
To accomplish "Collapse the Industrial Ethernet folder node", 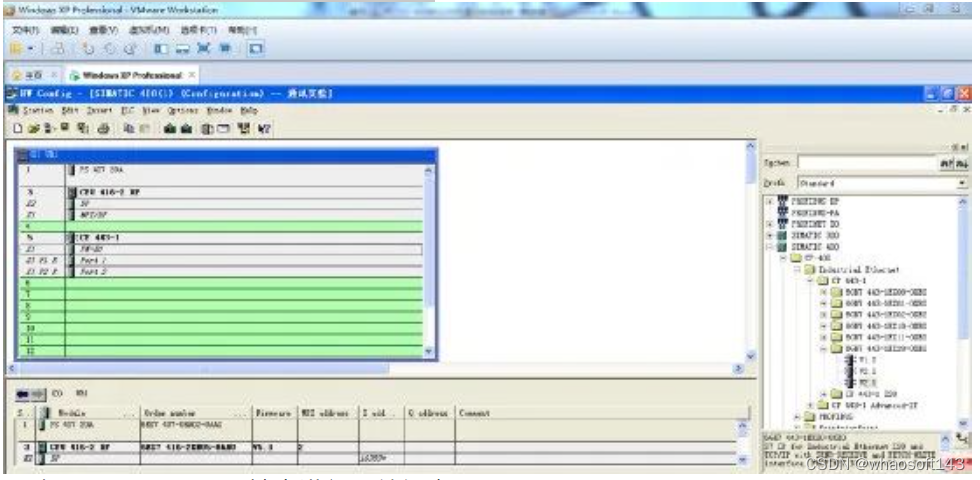I will coord(798,269).
